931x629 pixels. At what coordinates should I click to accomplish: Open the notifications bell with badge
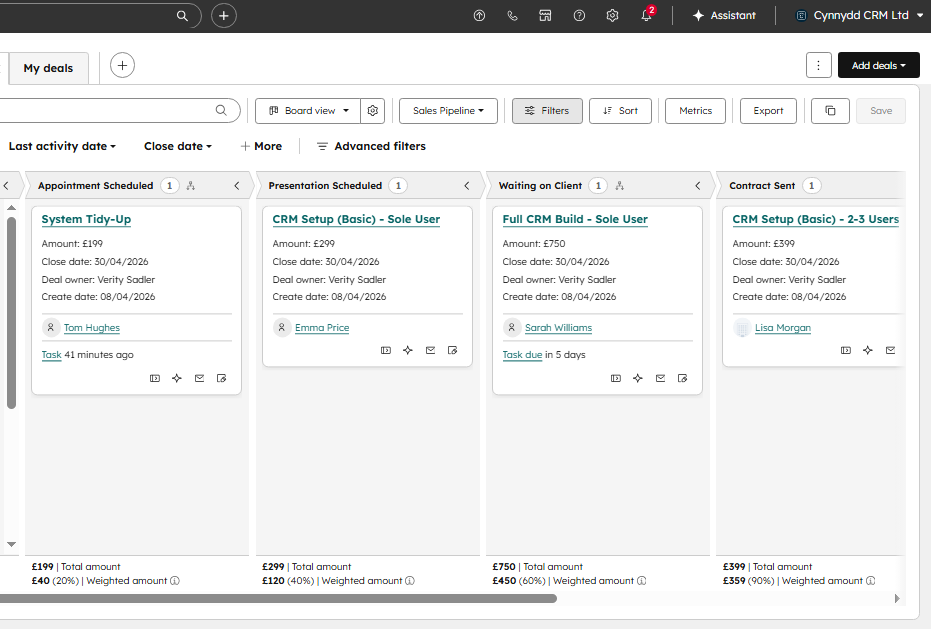pyautogui.click(x=647, y=14)
